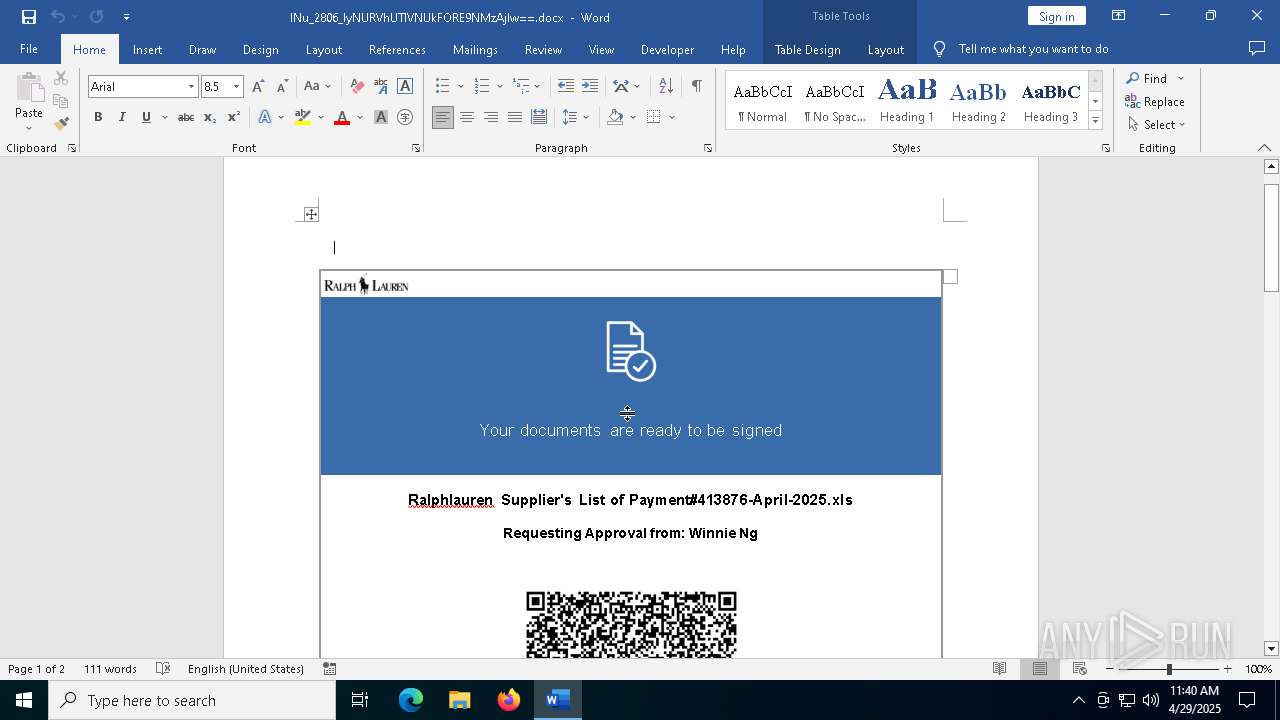
Task: Toggle underline formatting
Action: click(x=146, y=118)
